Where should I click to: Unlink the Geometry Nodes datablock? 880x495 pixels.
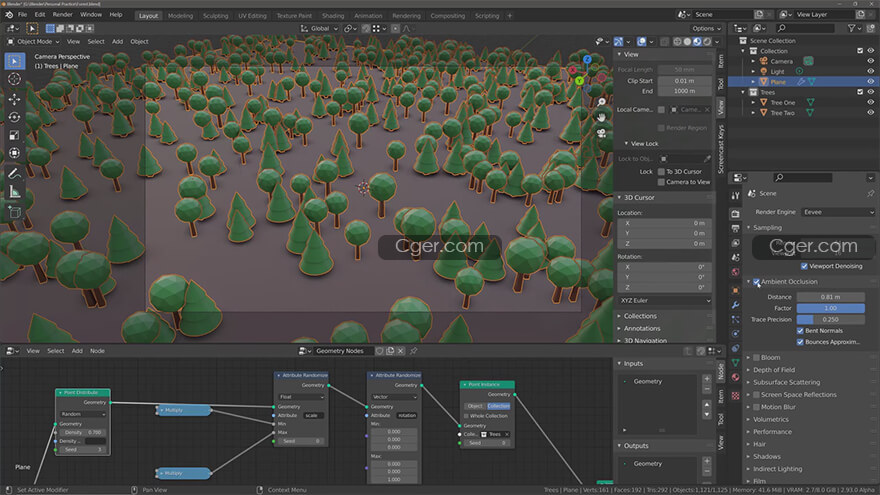(x=400, y=351)
